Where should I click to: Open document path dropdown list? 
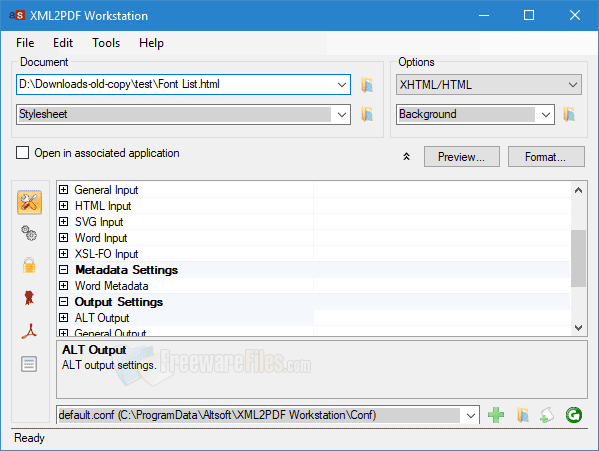point(342,84)
